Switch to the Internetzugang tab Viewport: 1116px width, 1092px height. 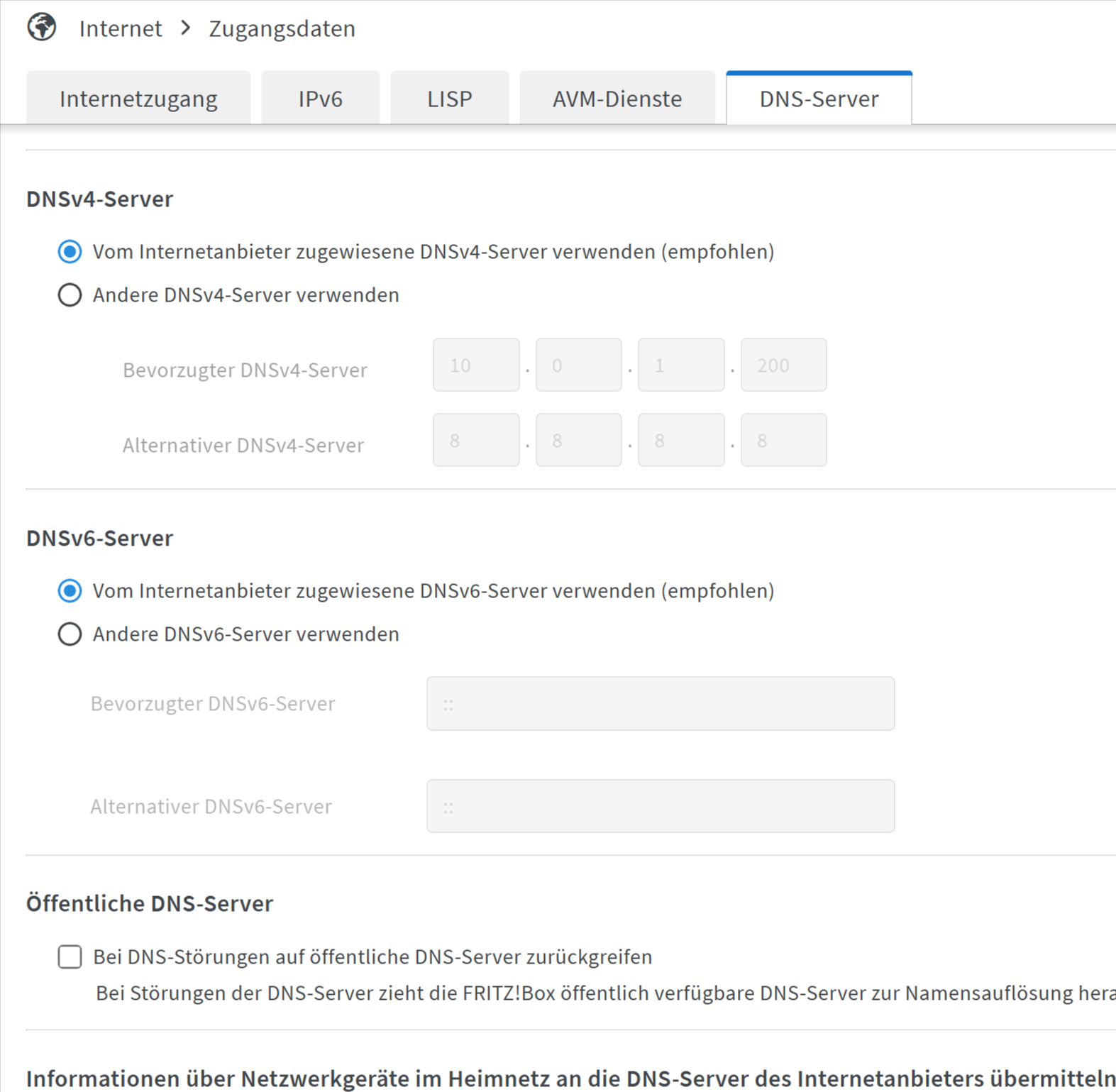click(138, 99)
